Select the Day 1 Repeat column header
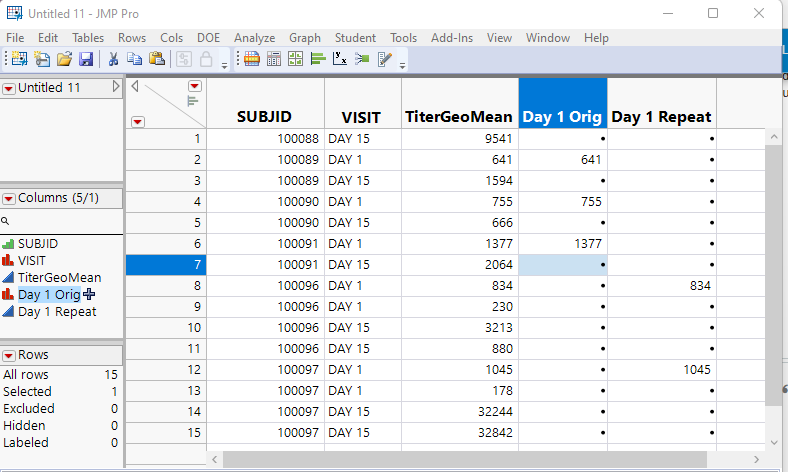 pyautogui.click(x=662, y=104)
